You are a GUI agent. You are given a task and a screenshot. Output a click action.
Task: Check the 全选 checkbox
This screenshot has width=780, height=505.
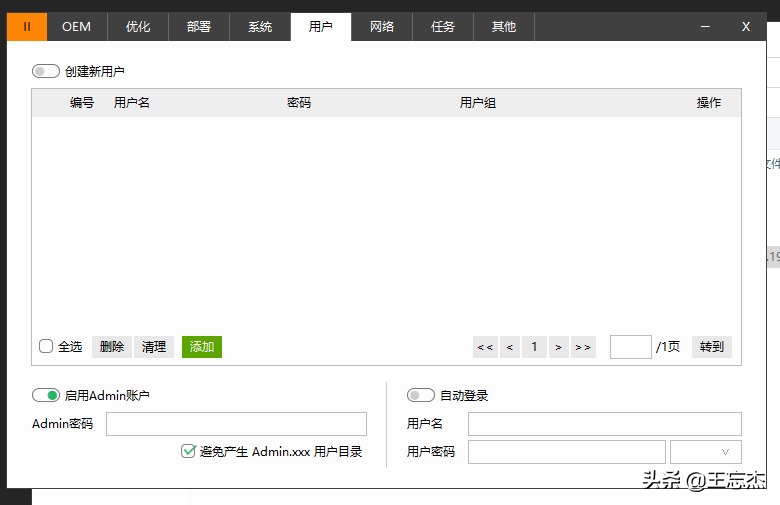(x=46, y=346)
